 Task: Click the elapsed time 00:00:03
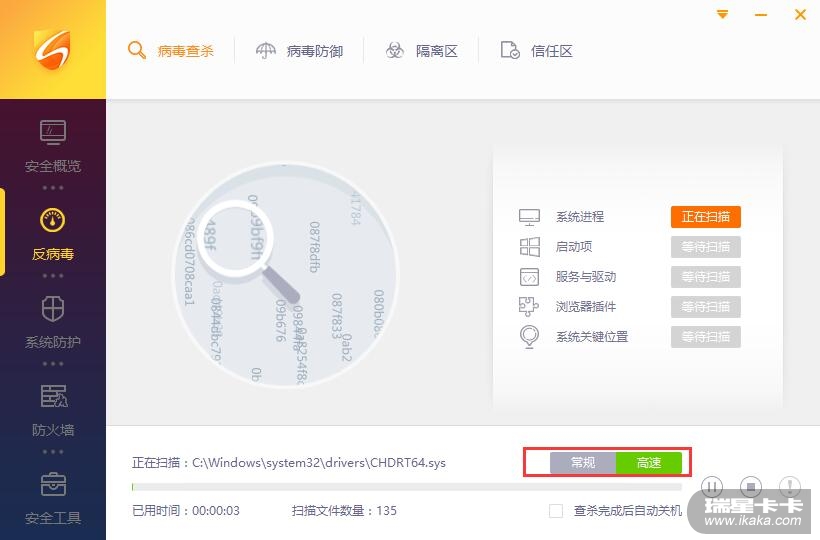pyautogui.click(x=215, y=511)
